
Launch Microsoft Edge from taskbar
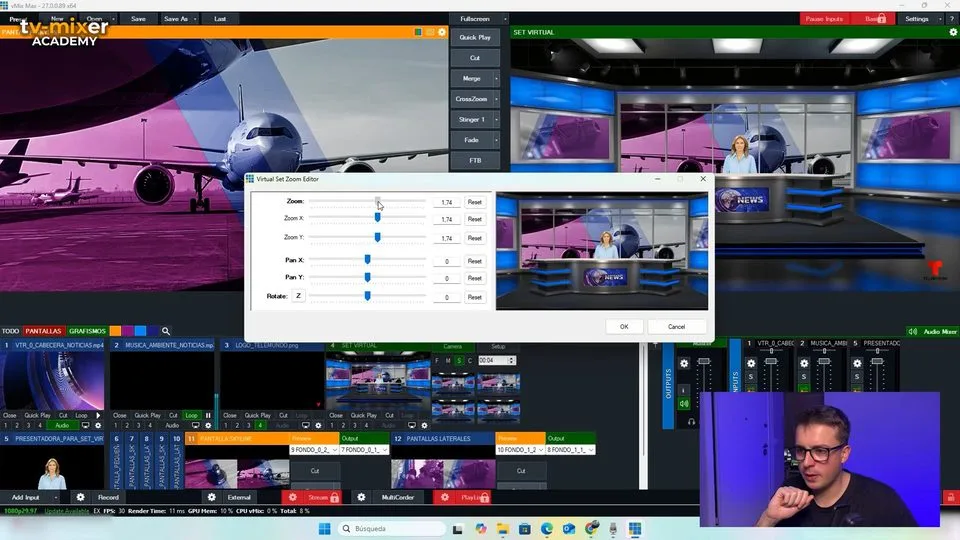click(547, 528)
